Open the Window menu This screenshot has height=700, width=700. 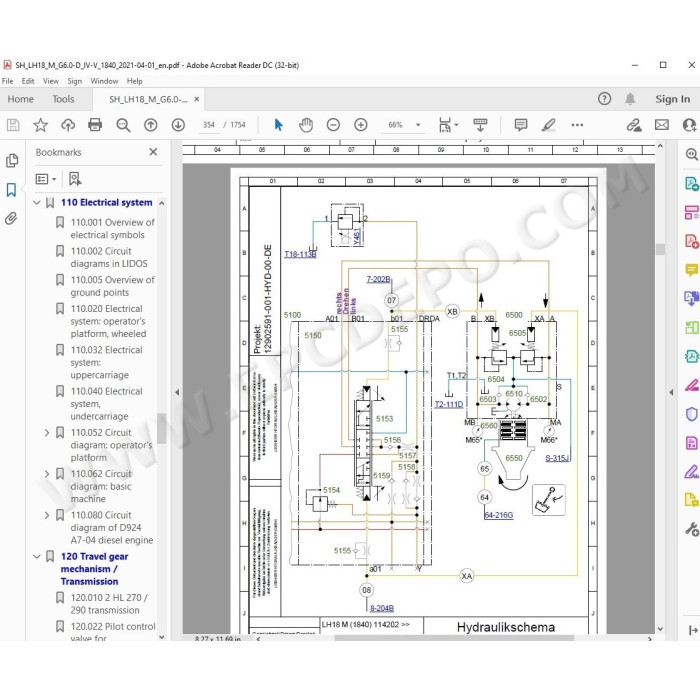coord(104,81)
